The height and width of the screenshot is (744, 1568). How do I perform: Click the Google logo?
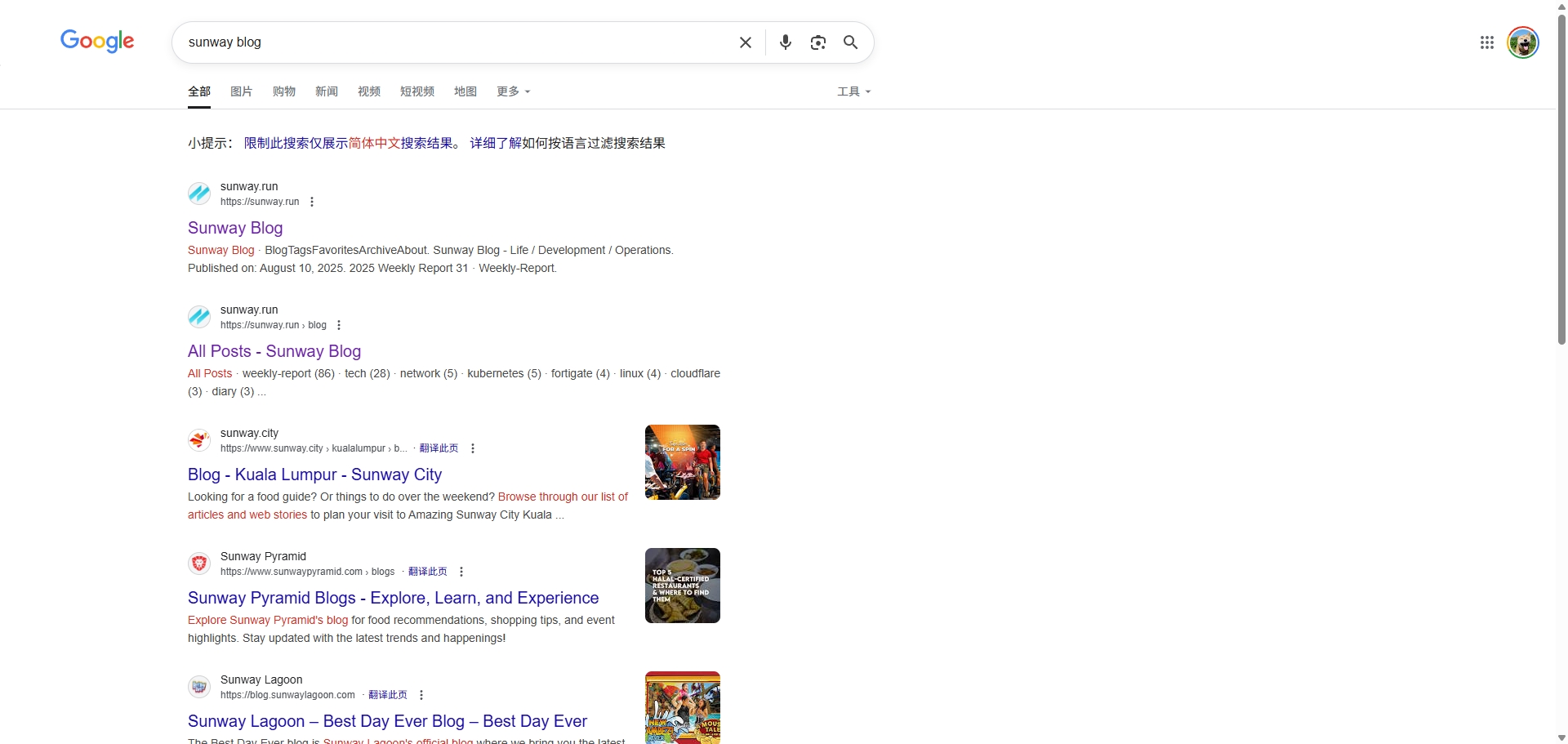[x=97, y=41]
